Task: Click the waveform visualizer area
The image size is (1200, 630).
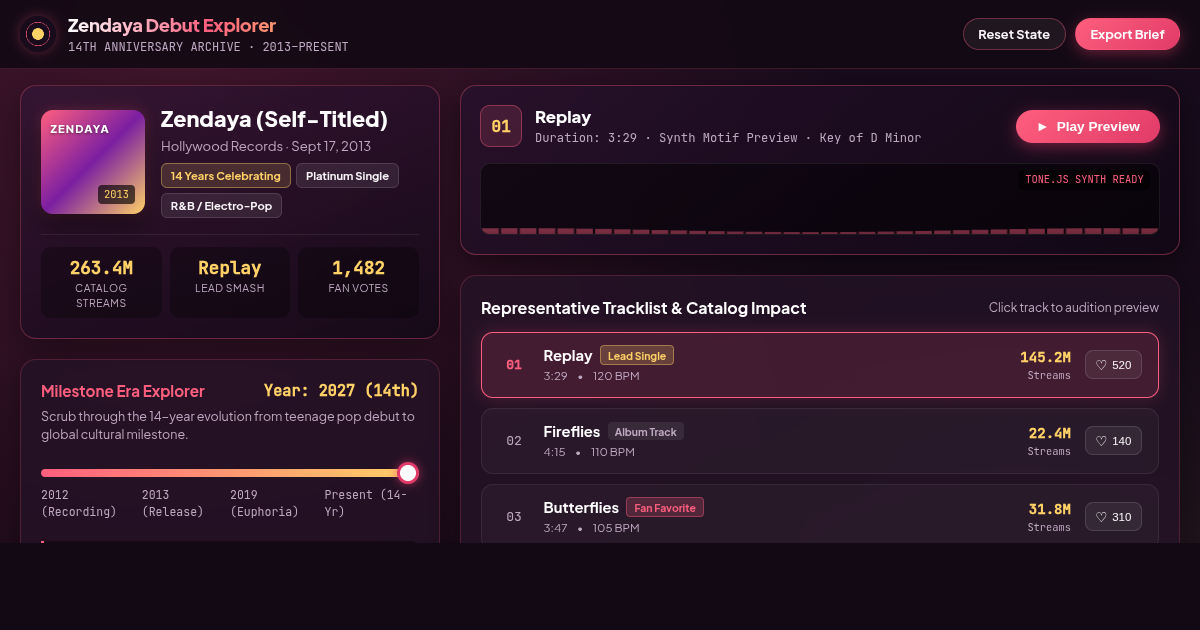Action: click(x=820, y=199)
